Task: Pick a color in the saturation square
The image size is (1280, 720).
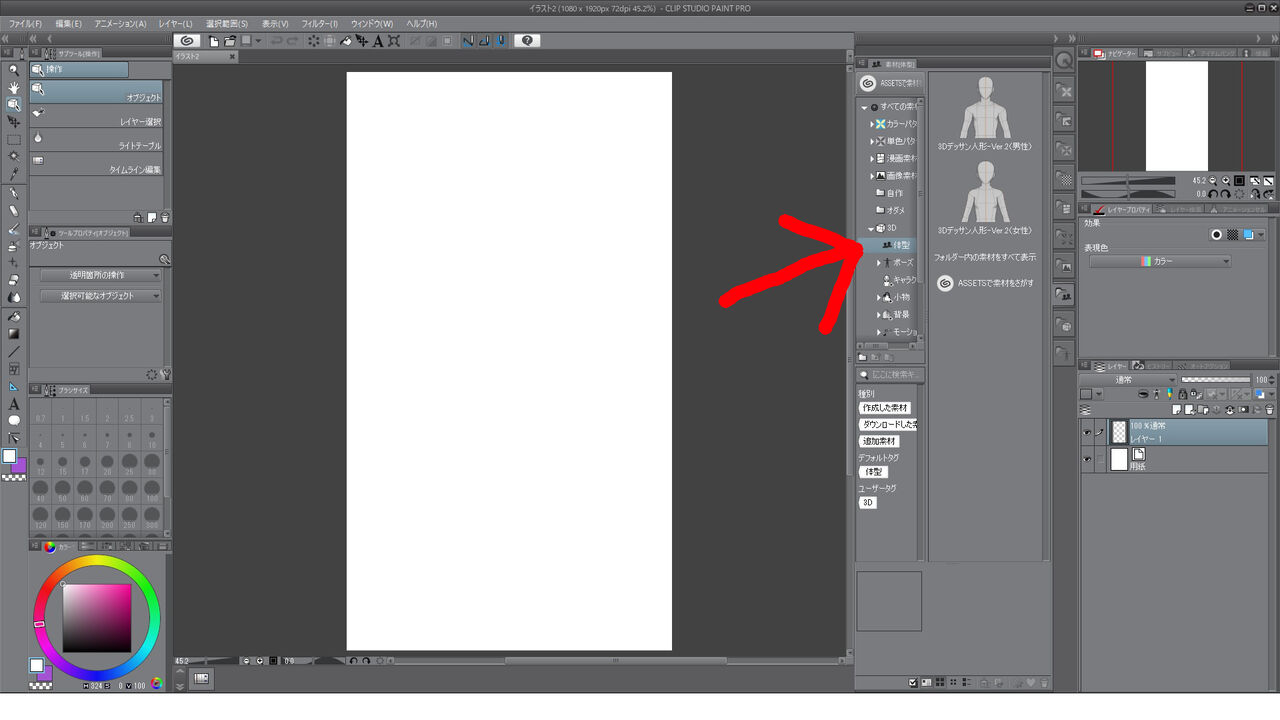Action: point(97,617)
